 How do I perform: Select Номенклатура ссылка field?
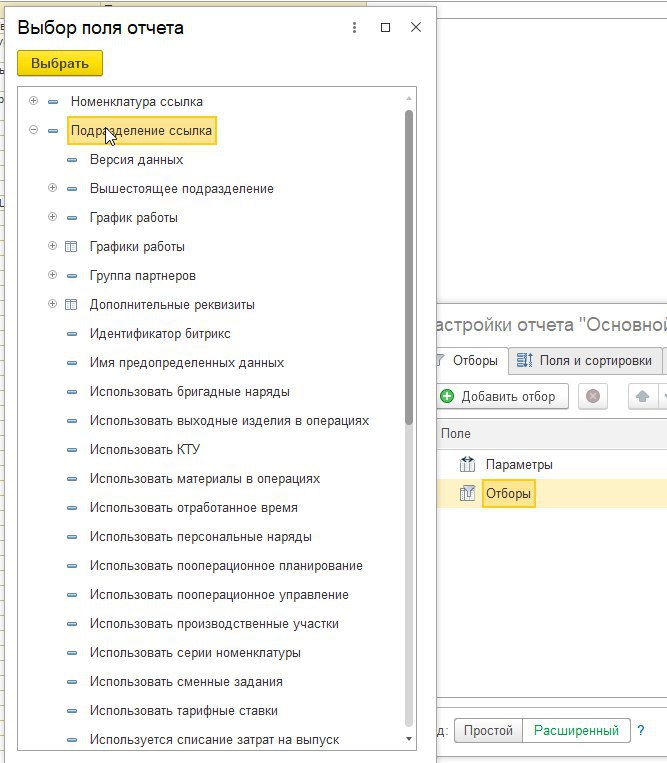click(x=137, y=102)
